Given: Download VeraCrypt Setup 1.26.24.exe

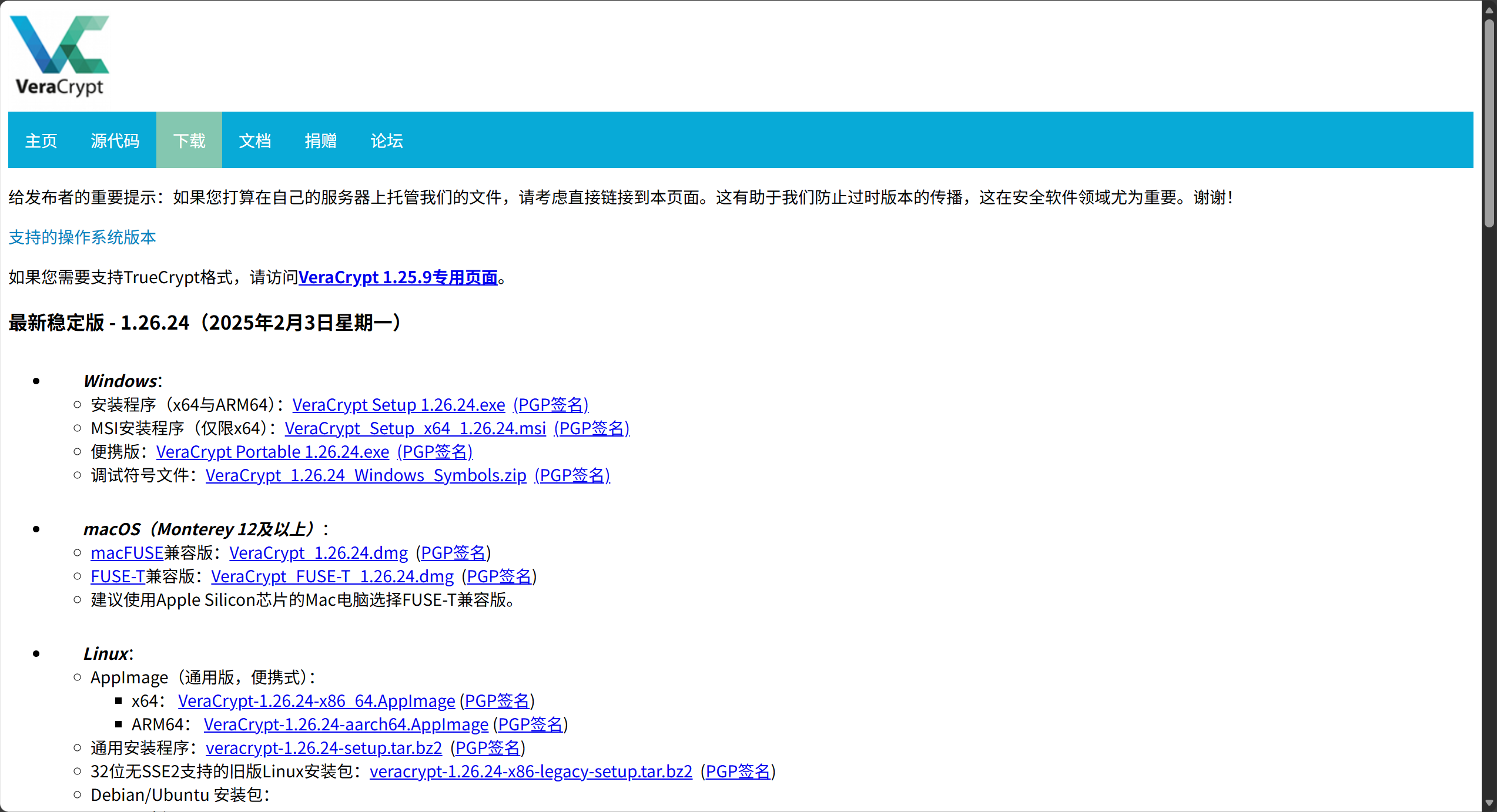Looking at the screenshot, I should pos(398,405).
